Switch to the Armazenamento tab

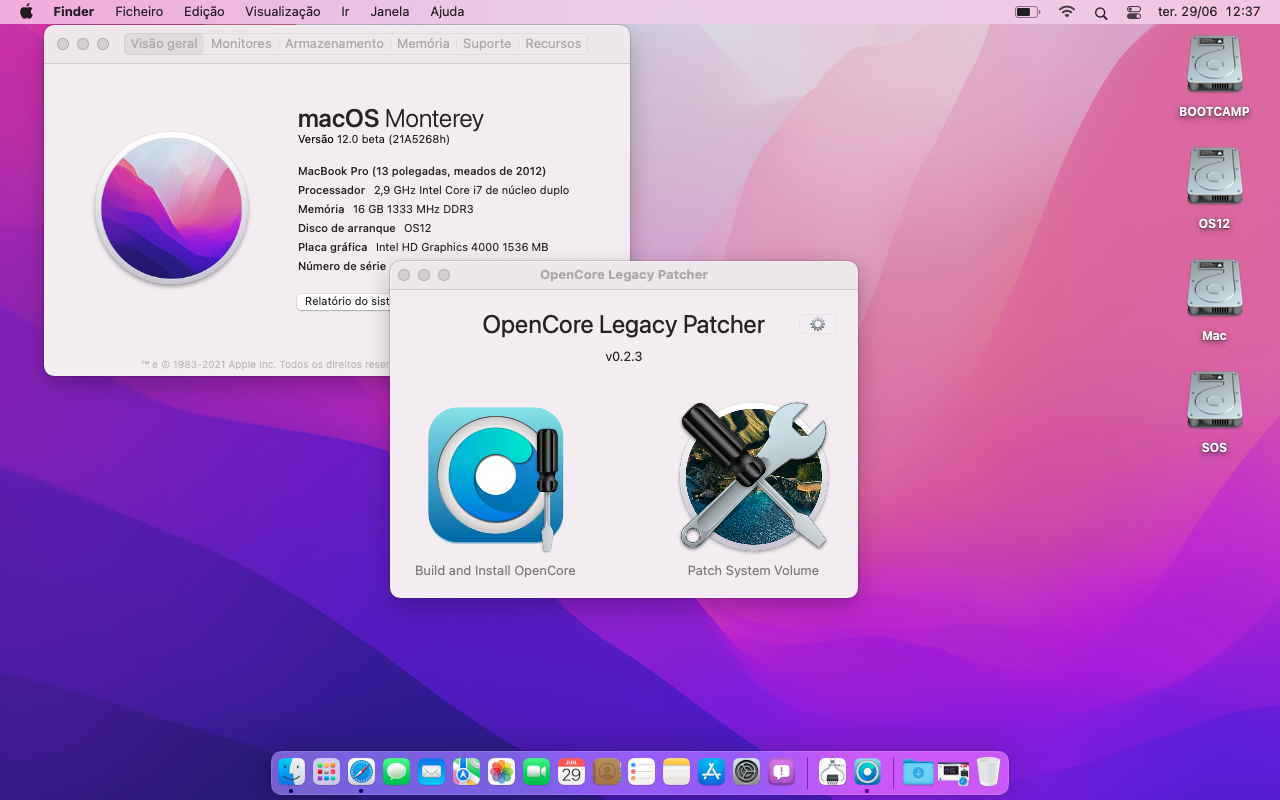(334, 44)
